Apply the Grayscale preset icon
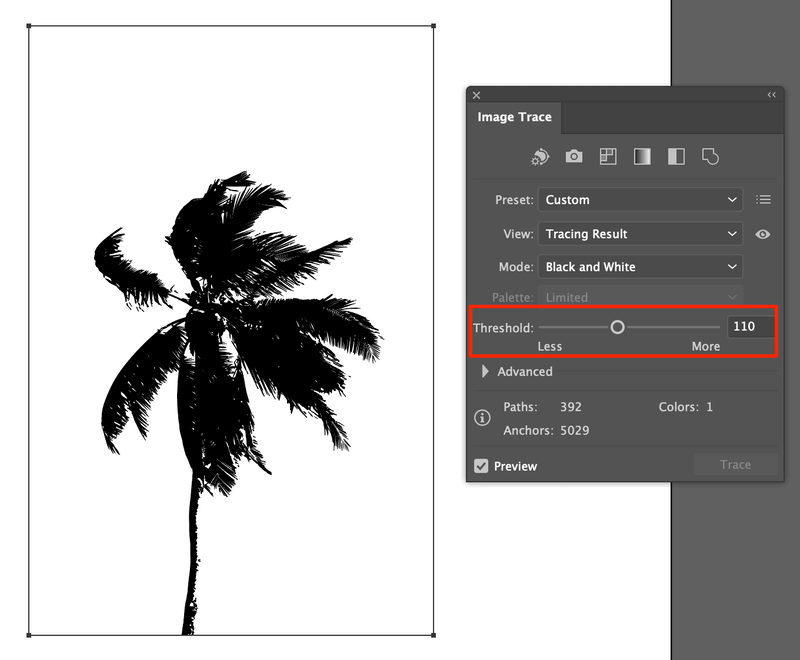This screenshot has height=660, width=800. [x=642, y=157]
